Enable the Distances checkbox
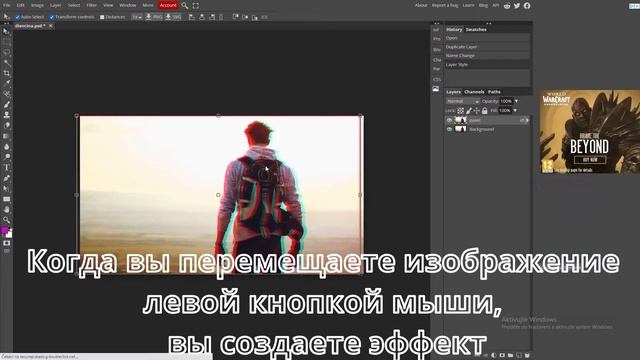640x360 pixels. pyautogui.click(x=102, y=17)
